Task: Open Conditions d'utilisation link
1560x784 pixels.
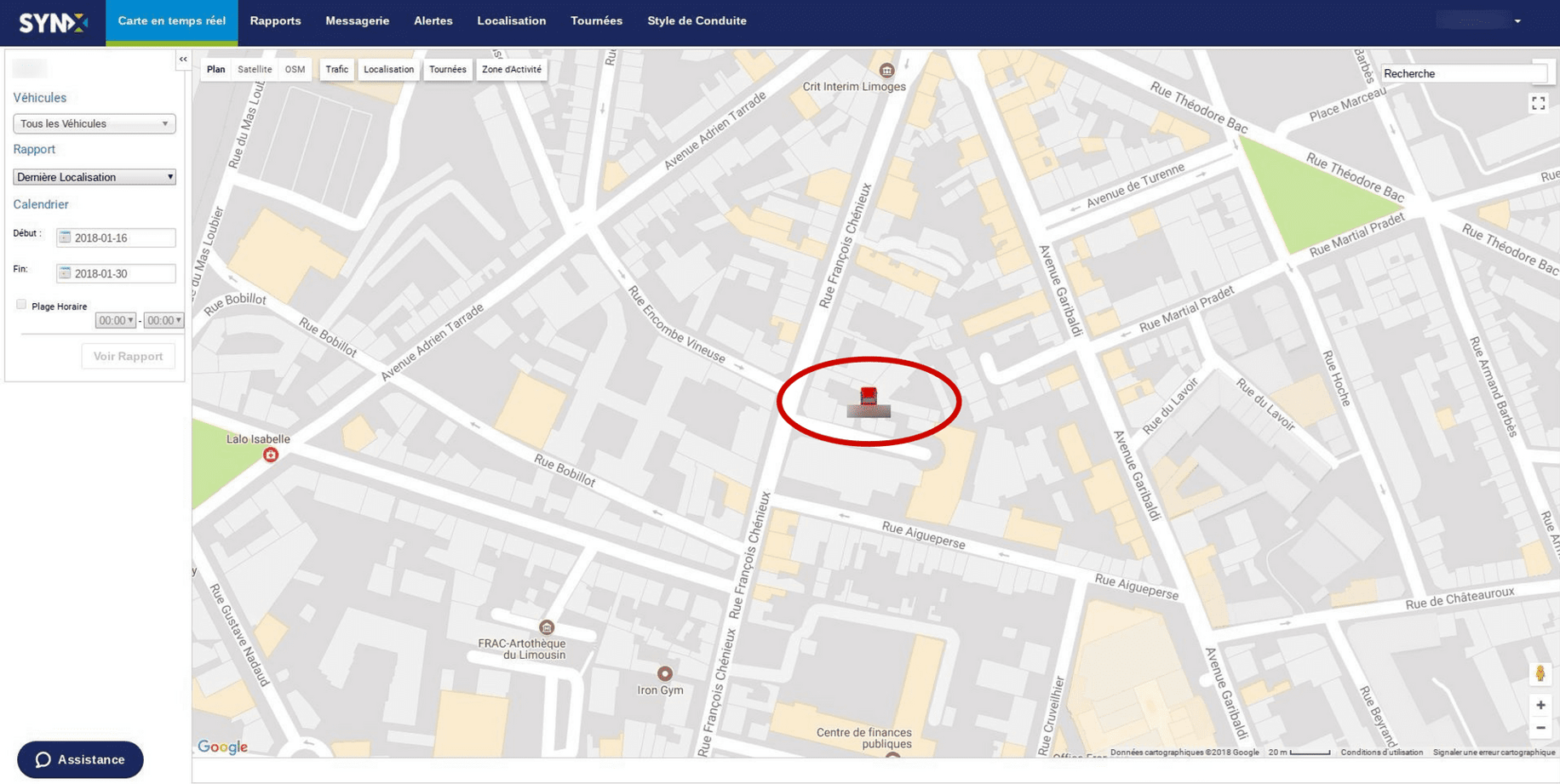Action: tap(1381, 753)
